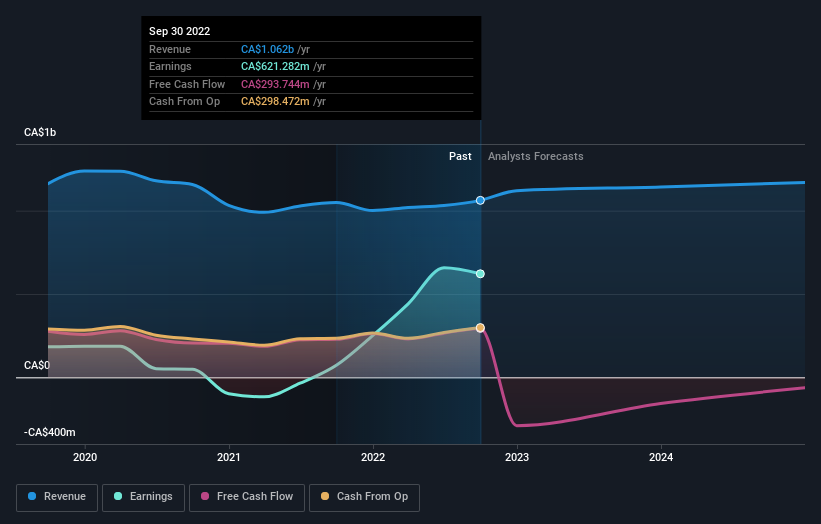821x524 pixels.
Task: Click the Past section label
Action: [460, 157]
